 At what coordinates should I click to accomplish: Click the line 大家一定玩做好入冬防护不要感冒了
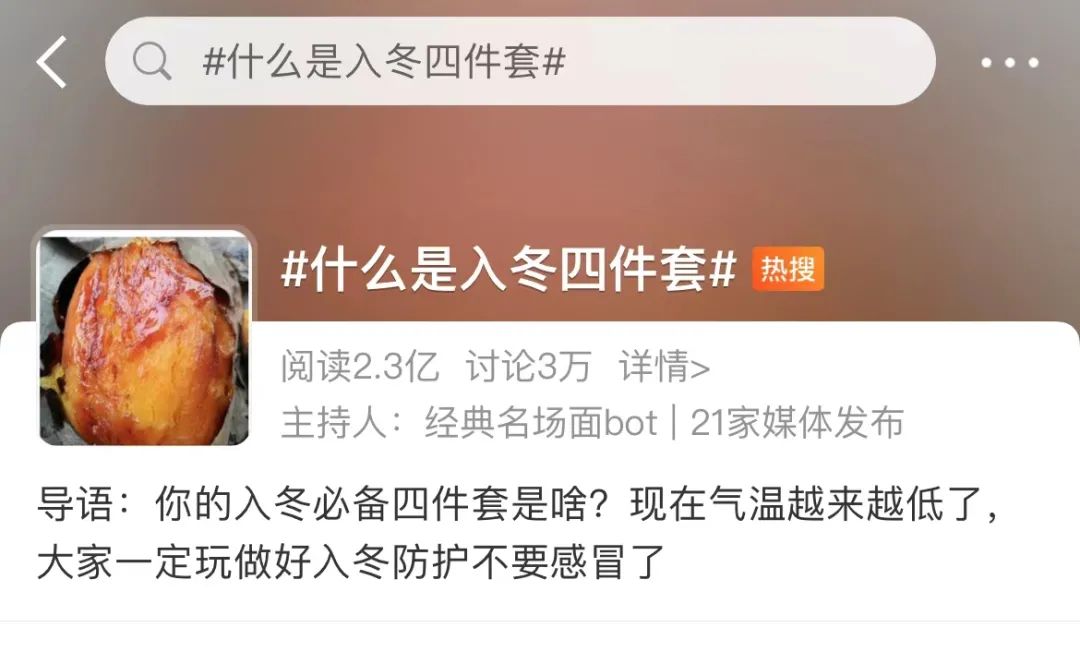351,562
